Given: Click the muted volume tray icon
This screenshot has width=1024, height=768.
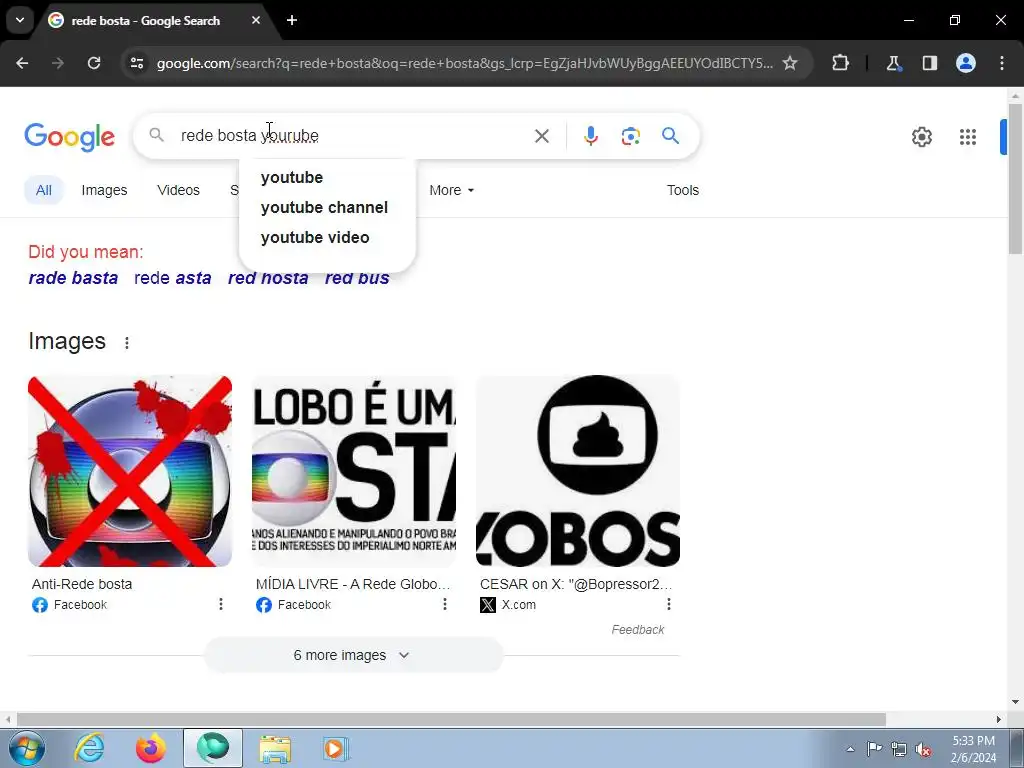Looking at the screenshot, I should coord(923,749).
